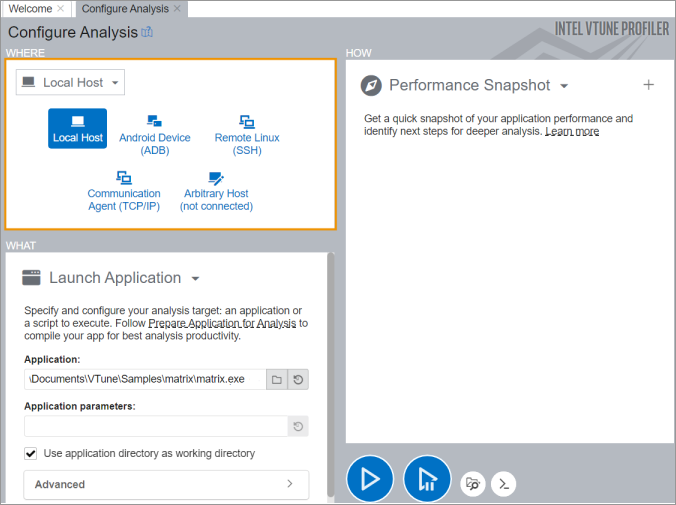
Task: Open the Learn more link
Action: [x=572, y=131]
